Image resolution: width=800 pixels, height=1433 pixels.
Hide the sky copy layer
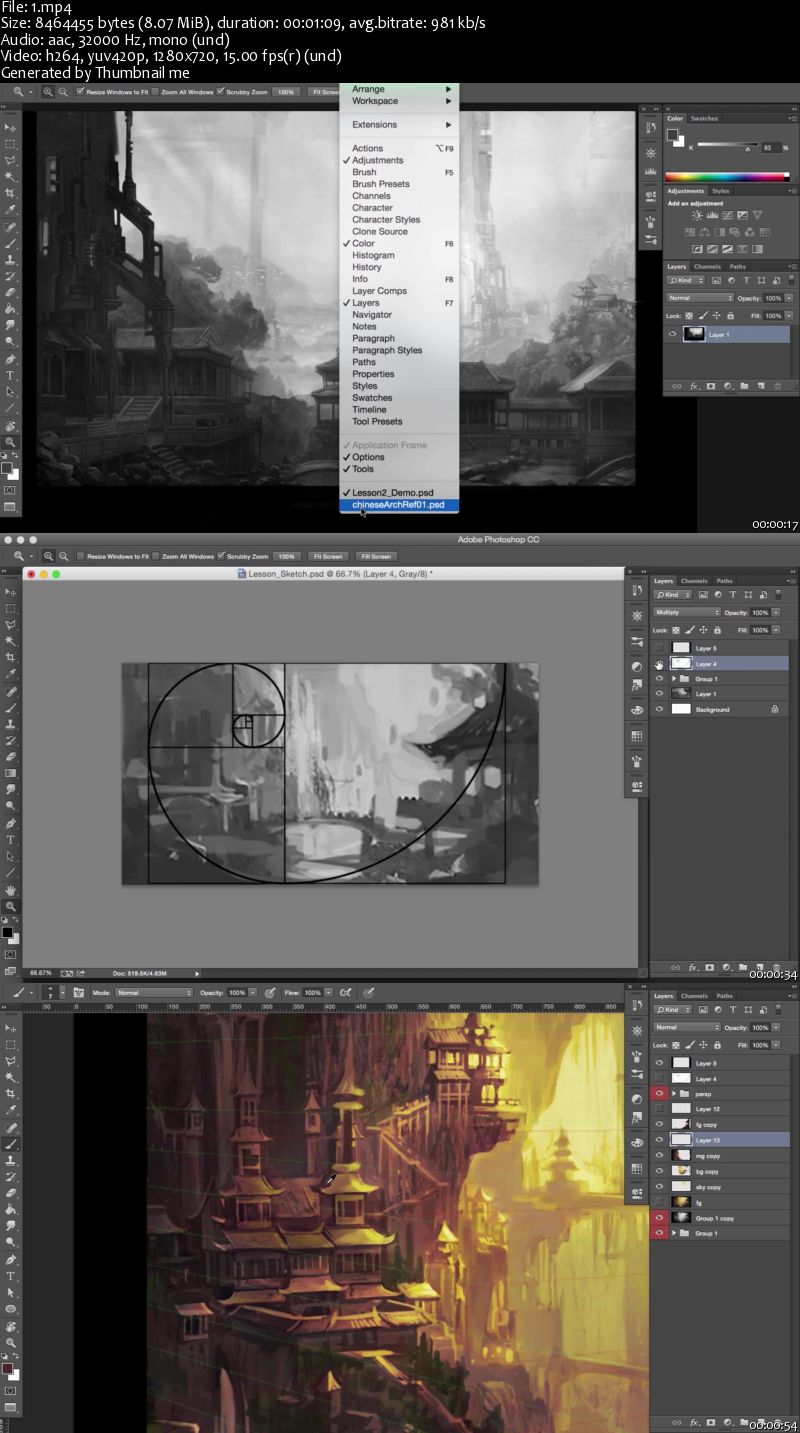pyautogui.click(x=659, y=1186)
